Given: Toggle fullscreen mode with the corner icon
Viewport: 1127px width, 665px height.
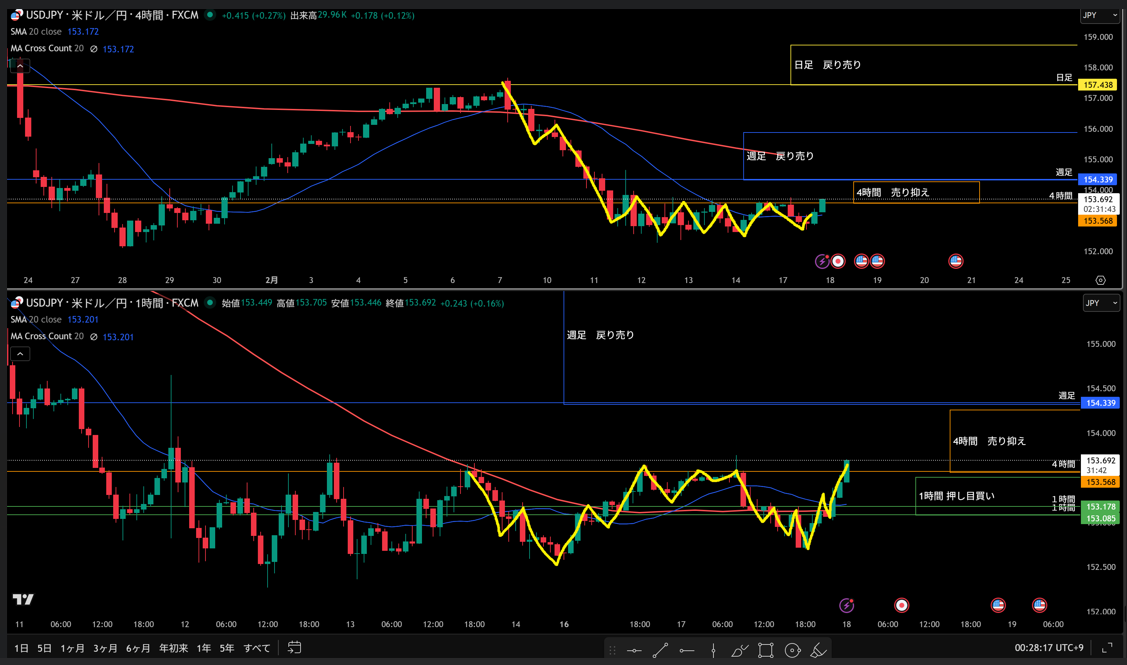Looking at the screenshot, I should pyautogui.click(x=1107, y=648).
